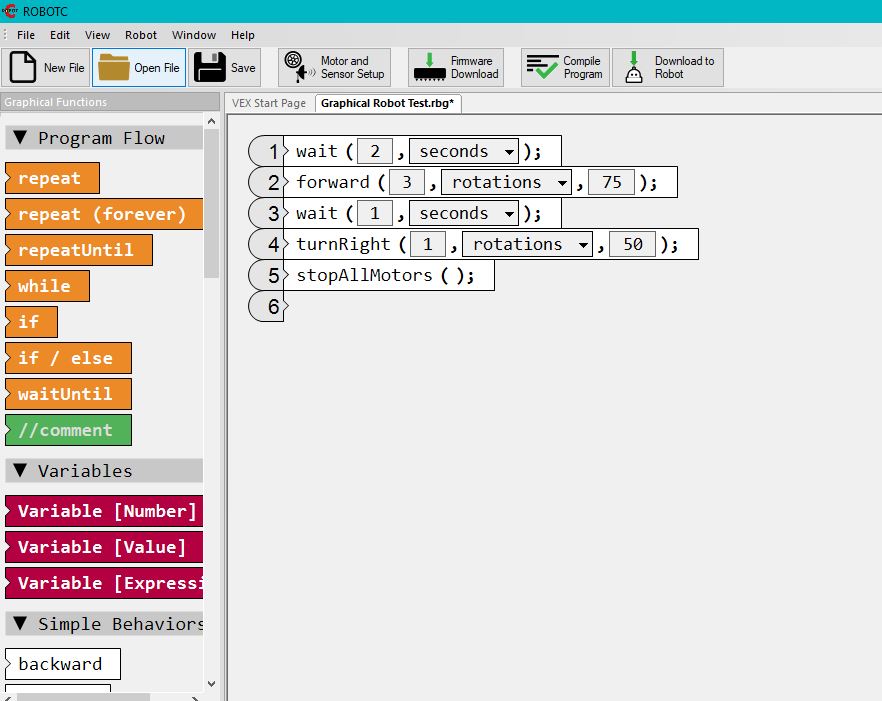Switch to VEX Start Page tab
The width and height of the screenshot is (882, 701).
[269, 103]
